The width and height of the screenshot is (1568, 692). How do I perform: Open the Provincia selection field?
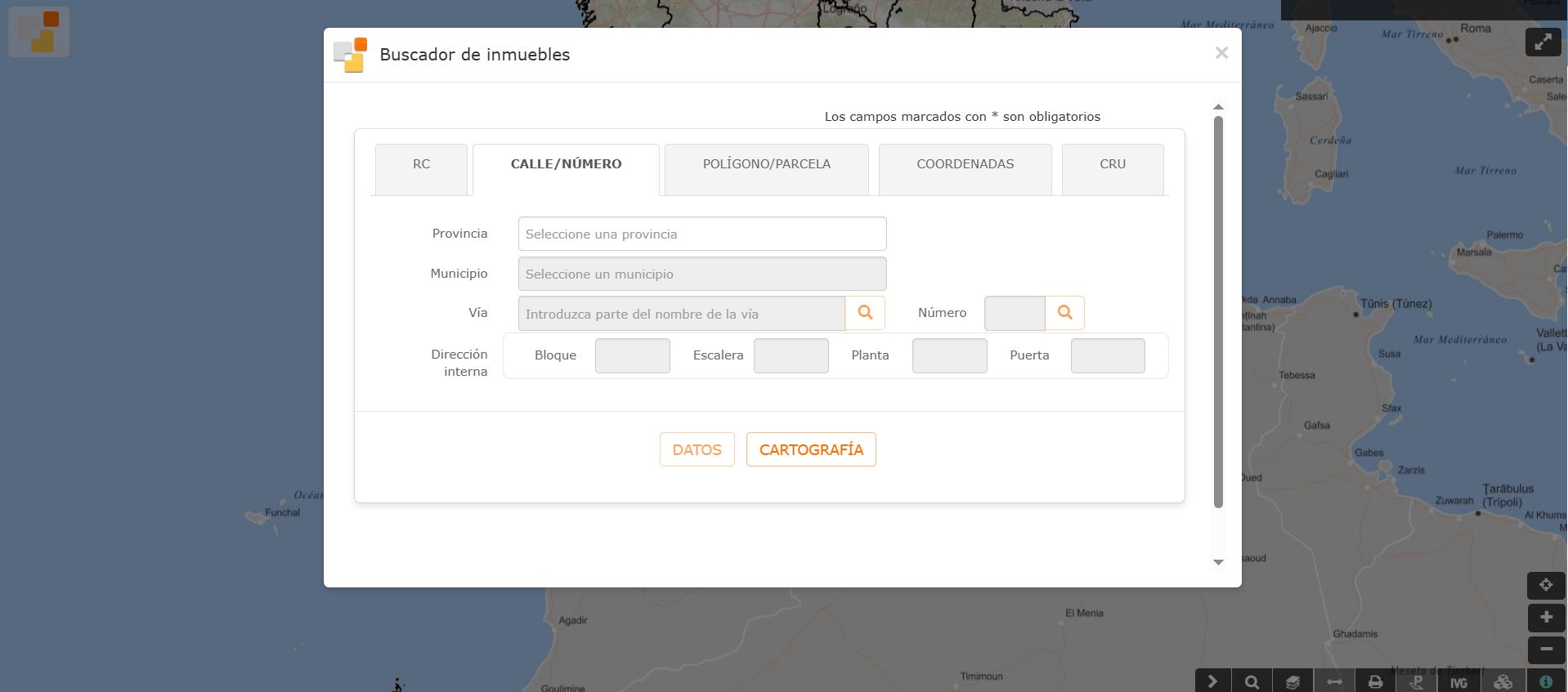[x=702, y=234]
